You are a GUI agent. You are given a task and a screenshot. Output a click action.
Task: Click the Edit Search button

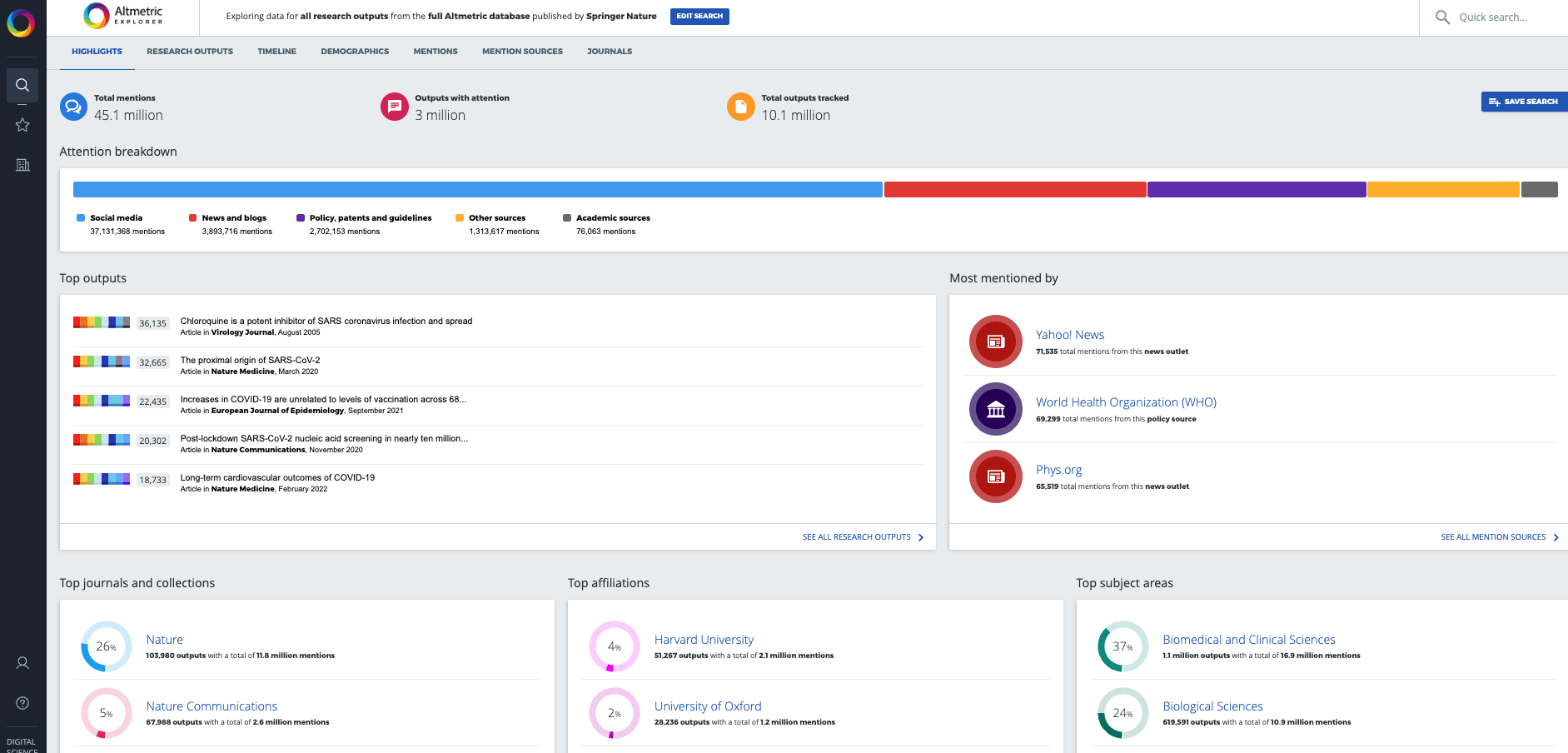click(699, 16)
